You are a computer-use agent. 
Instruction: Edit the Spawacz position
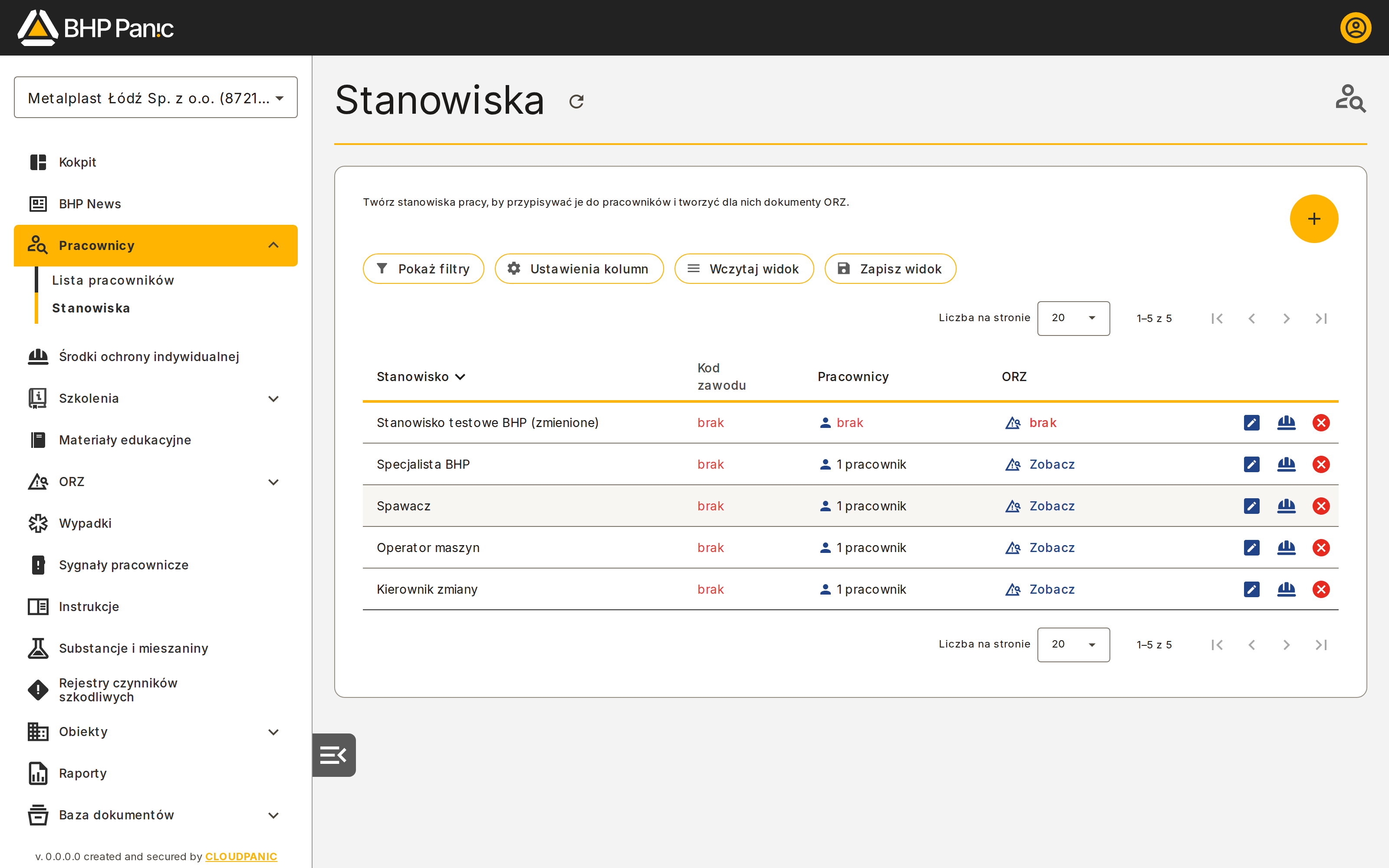(x=1251, y=506)
